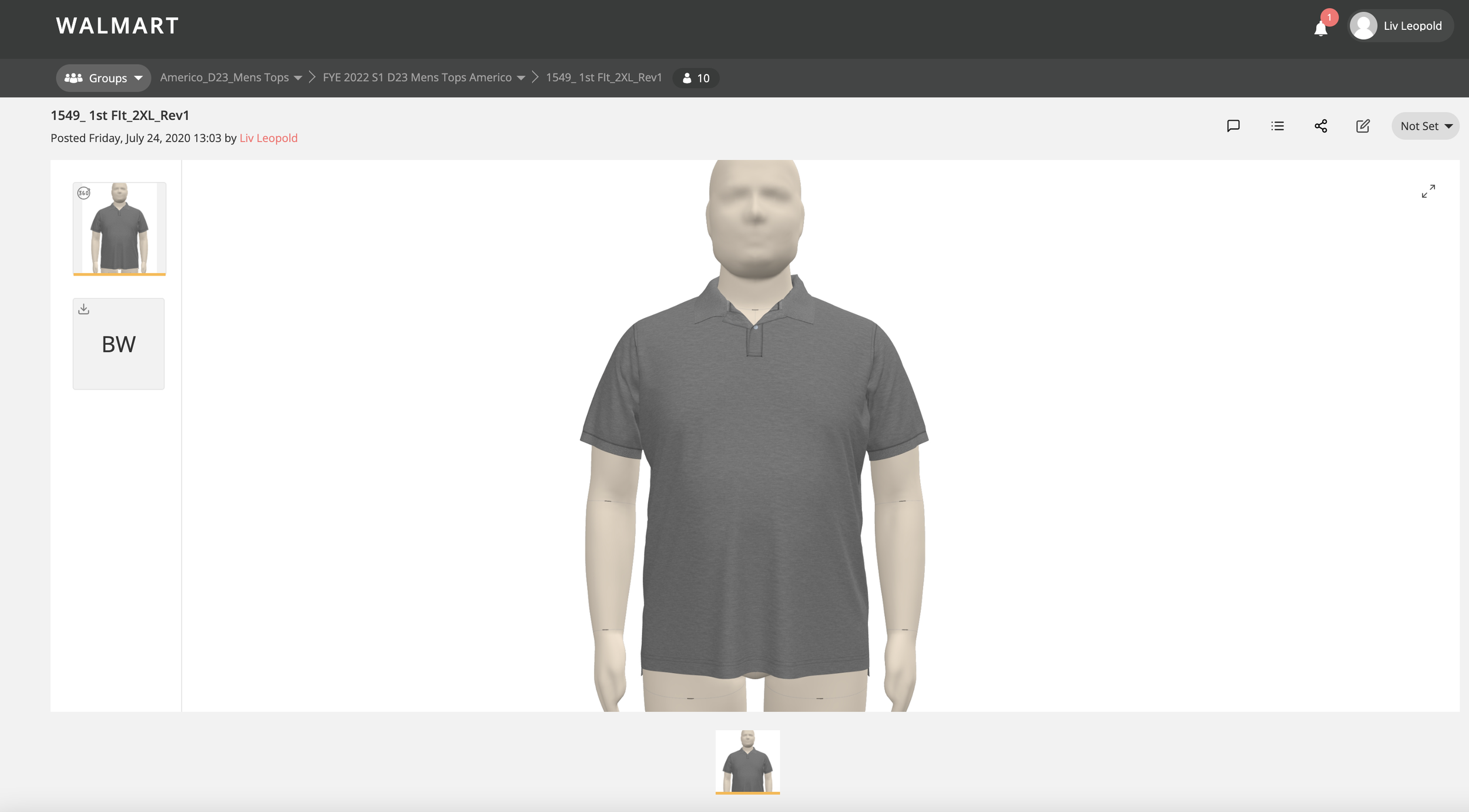Click the edit pencil icon
Viewport: 1469px width, 812px height.
point(1363,126)
